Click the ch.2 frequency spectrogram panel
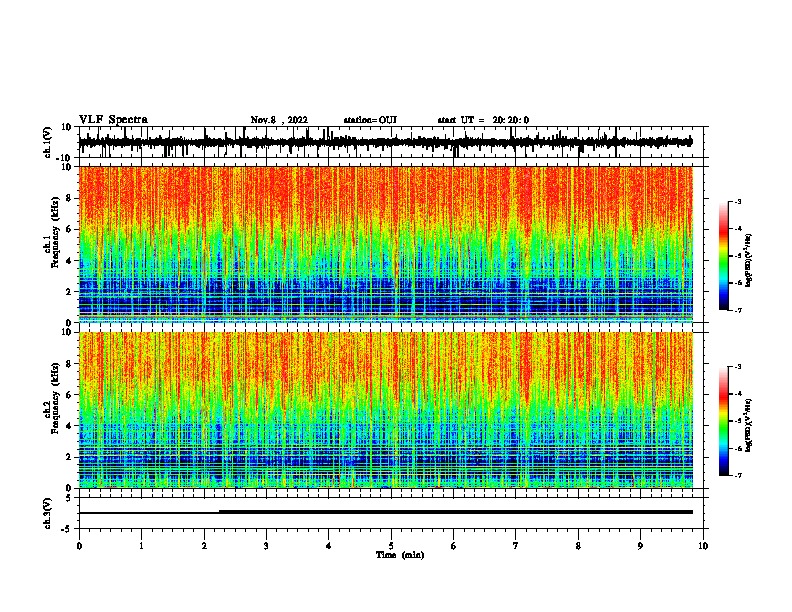The image size is (792, 612). 386,410
